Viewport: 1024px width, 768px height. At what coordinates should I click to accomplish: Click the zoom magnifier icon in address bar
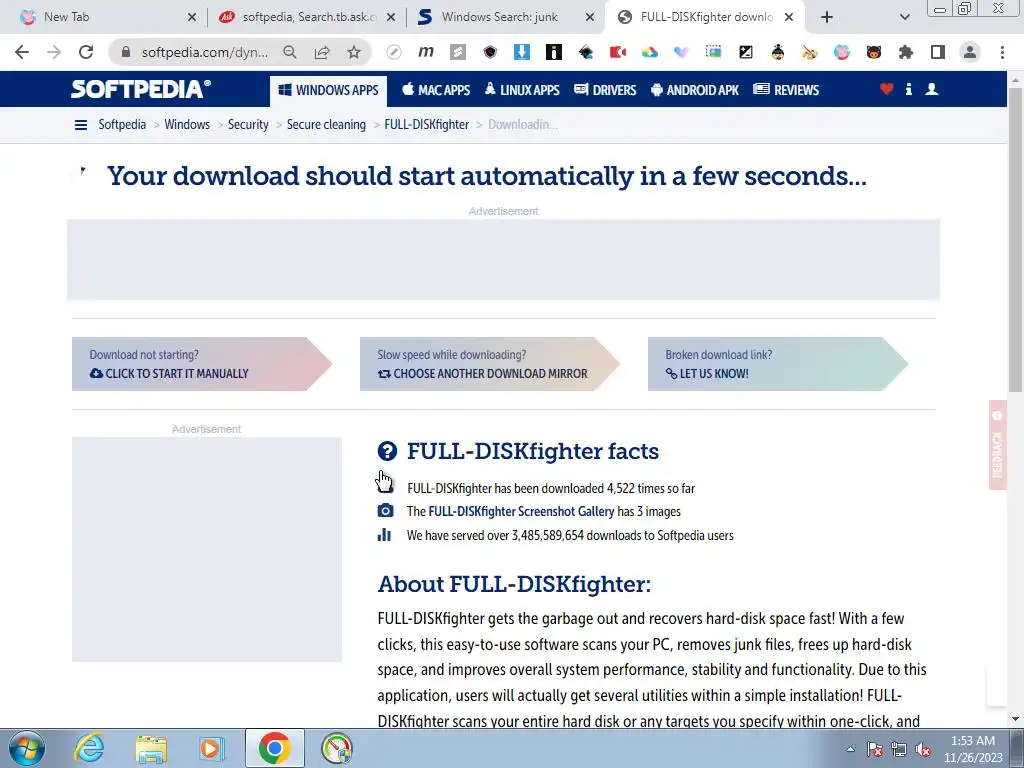[x=290, y=52]
